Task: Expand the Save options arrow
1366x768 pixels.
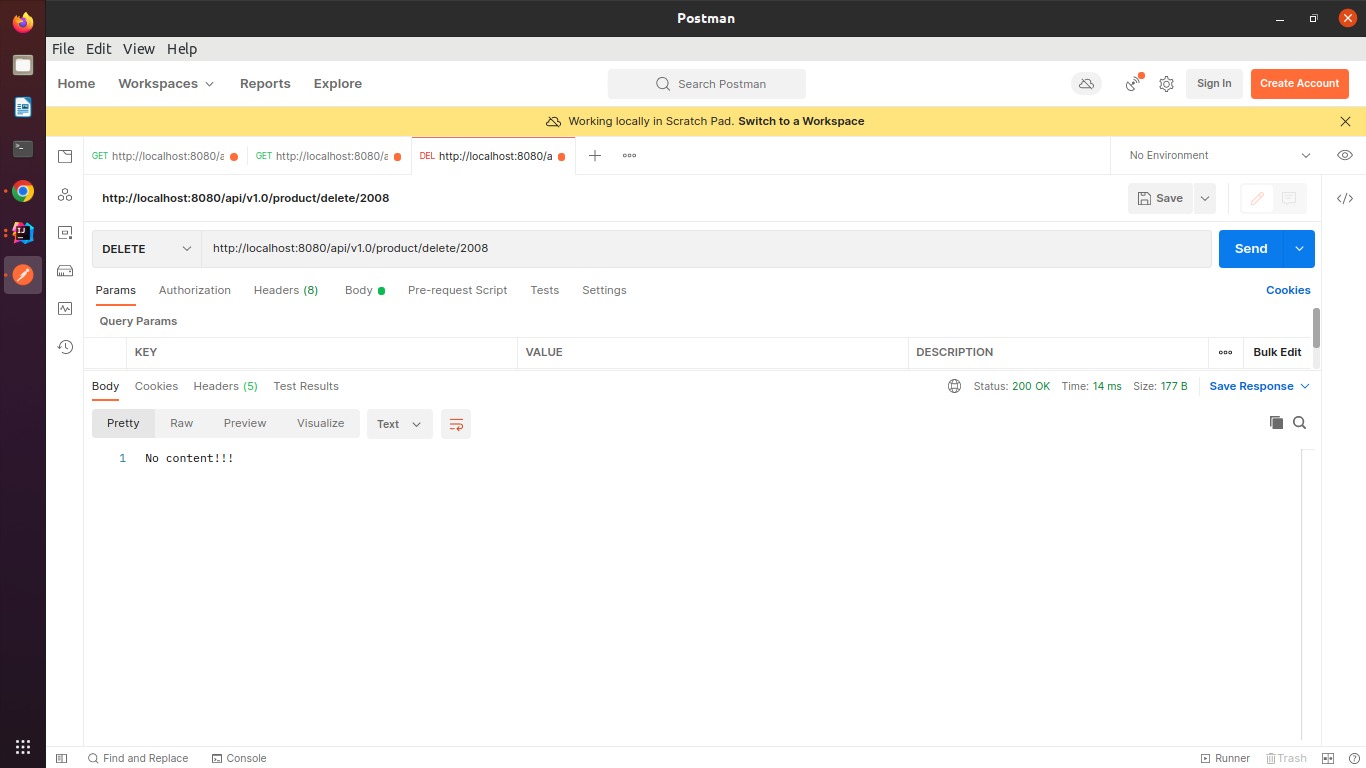Action: pyautogui.click(x=1205, y=198)
